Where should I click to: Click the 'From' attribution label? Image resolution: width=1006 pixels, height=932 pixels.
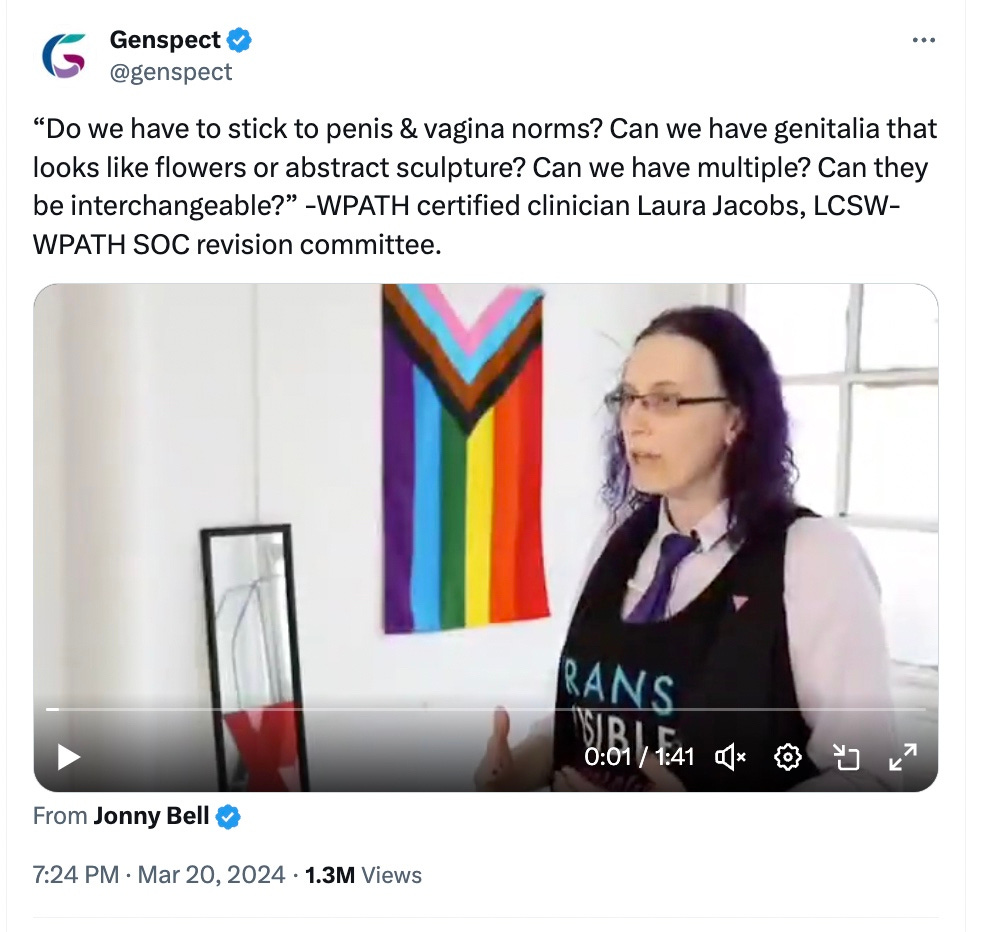pyautogui.click(x=60, y=816)
